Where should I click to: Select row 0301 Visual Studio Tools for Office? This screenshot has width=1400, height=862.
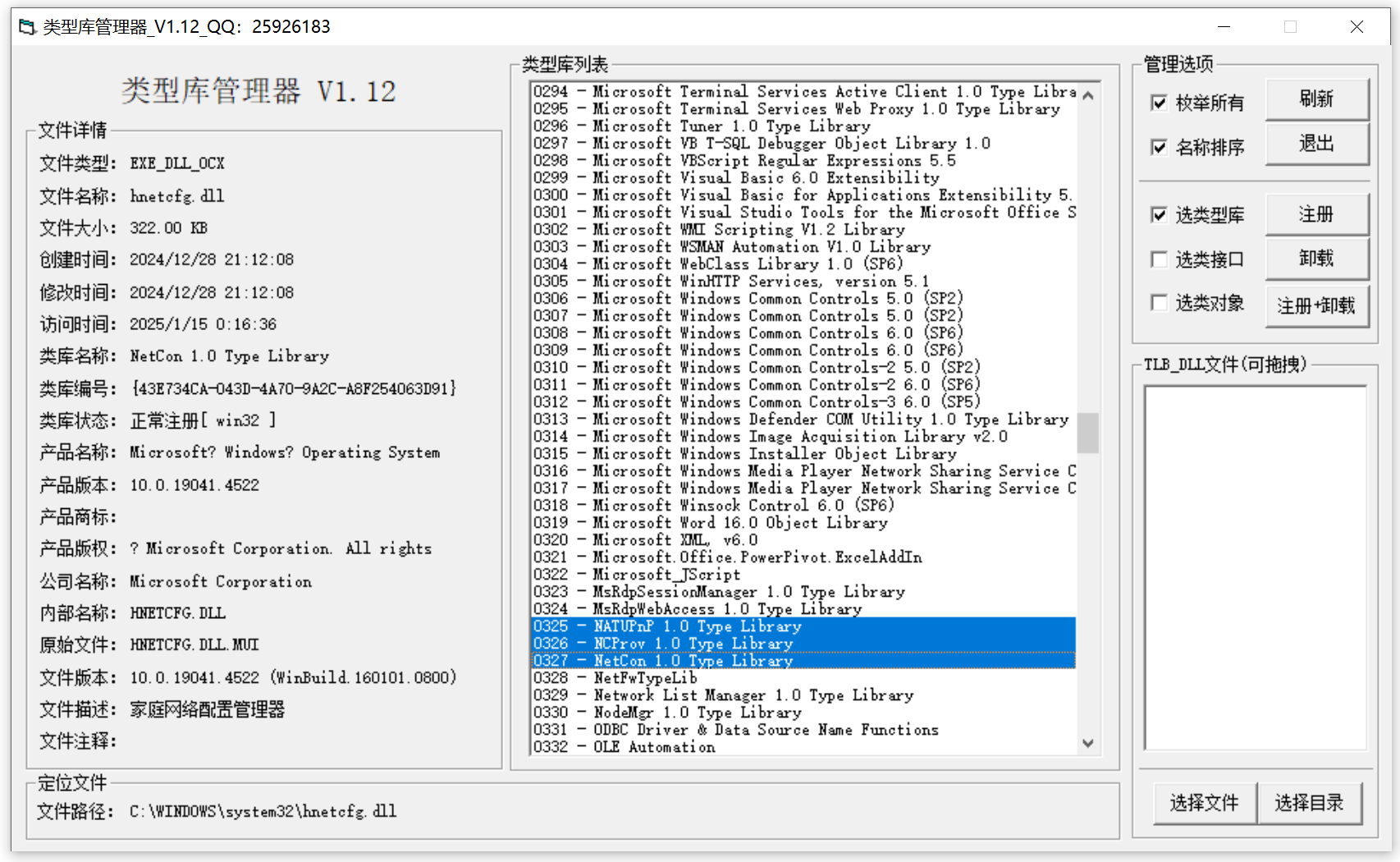pyautogui.click(x=803, y=212)
